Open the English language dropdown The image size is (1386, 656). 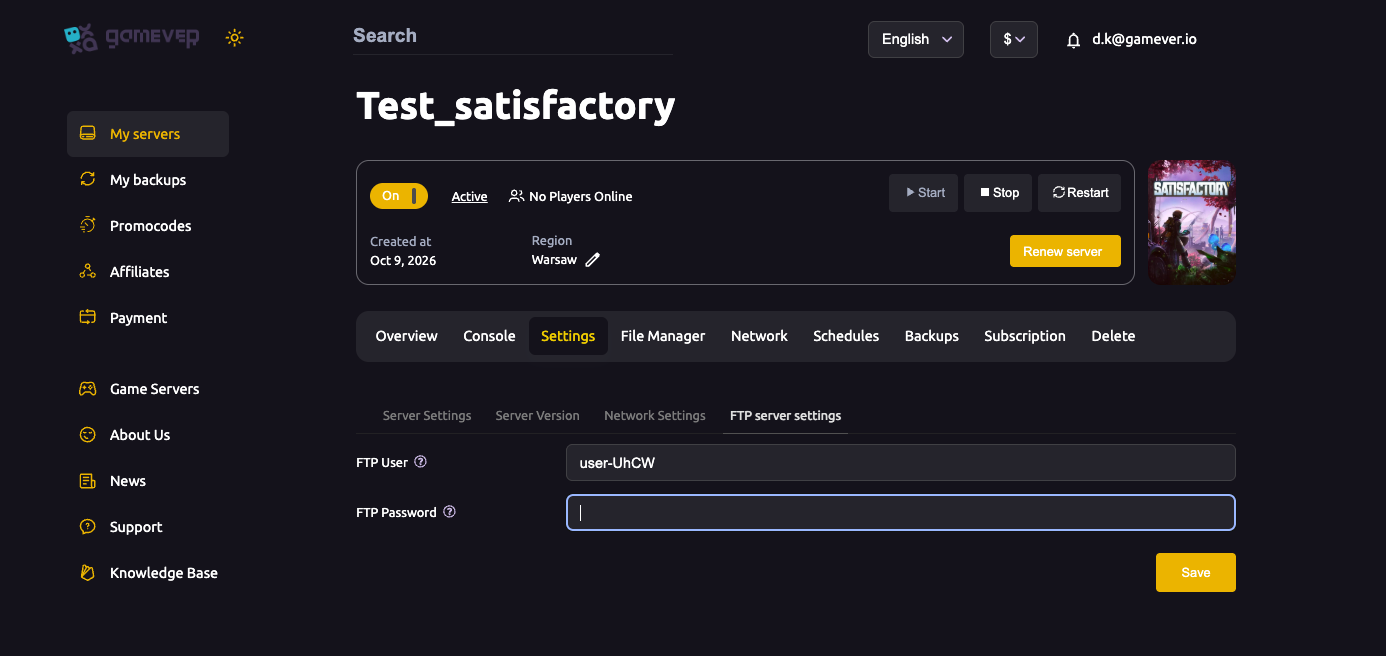916,39
